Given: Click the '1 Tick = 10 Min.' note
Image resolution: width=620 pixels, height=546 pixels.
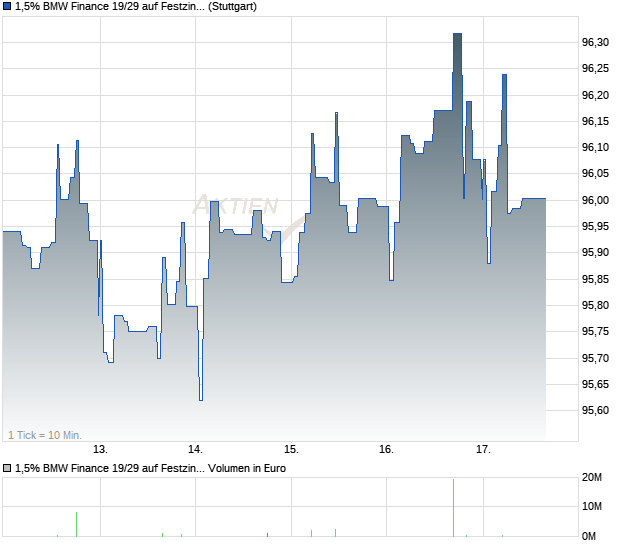Looking at the screenshot, I should (x=45, y=435).
